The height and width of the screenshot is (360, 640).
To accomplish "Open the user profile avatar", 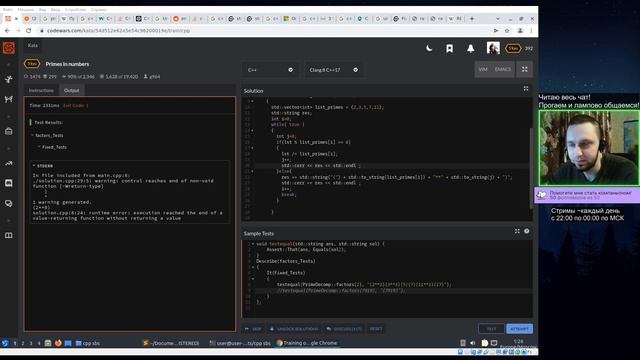I will point(493,48).
